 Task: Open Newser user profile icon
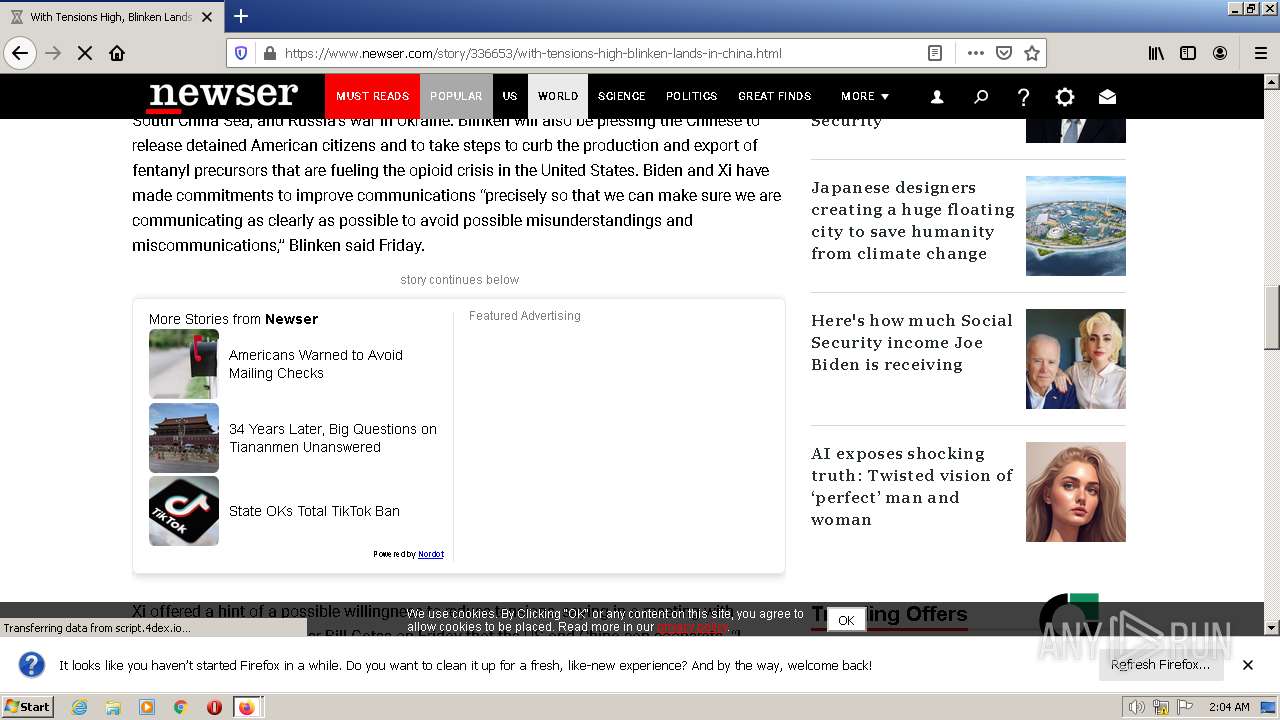[937, 97]
